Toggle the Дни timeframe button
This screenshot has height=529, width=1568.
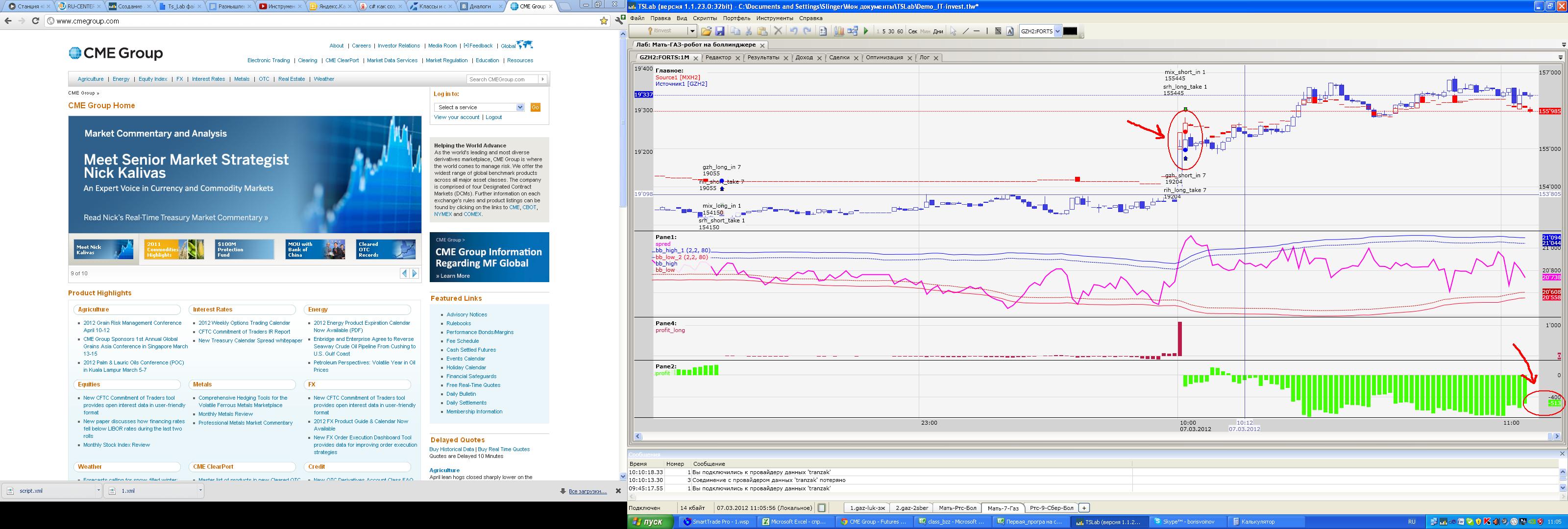coord(938,31)
